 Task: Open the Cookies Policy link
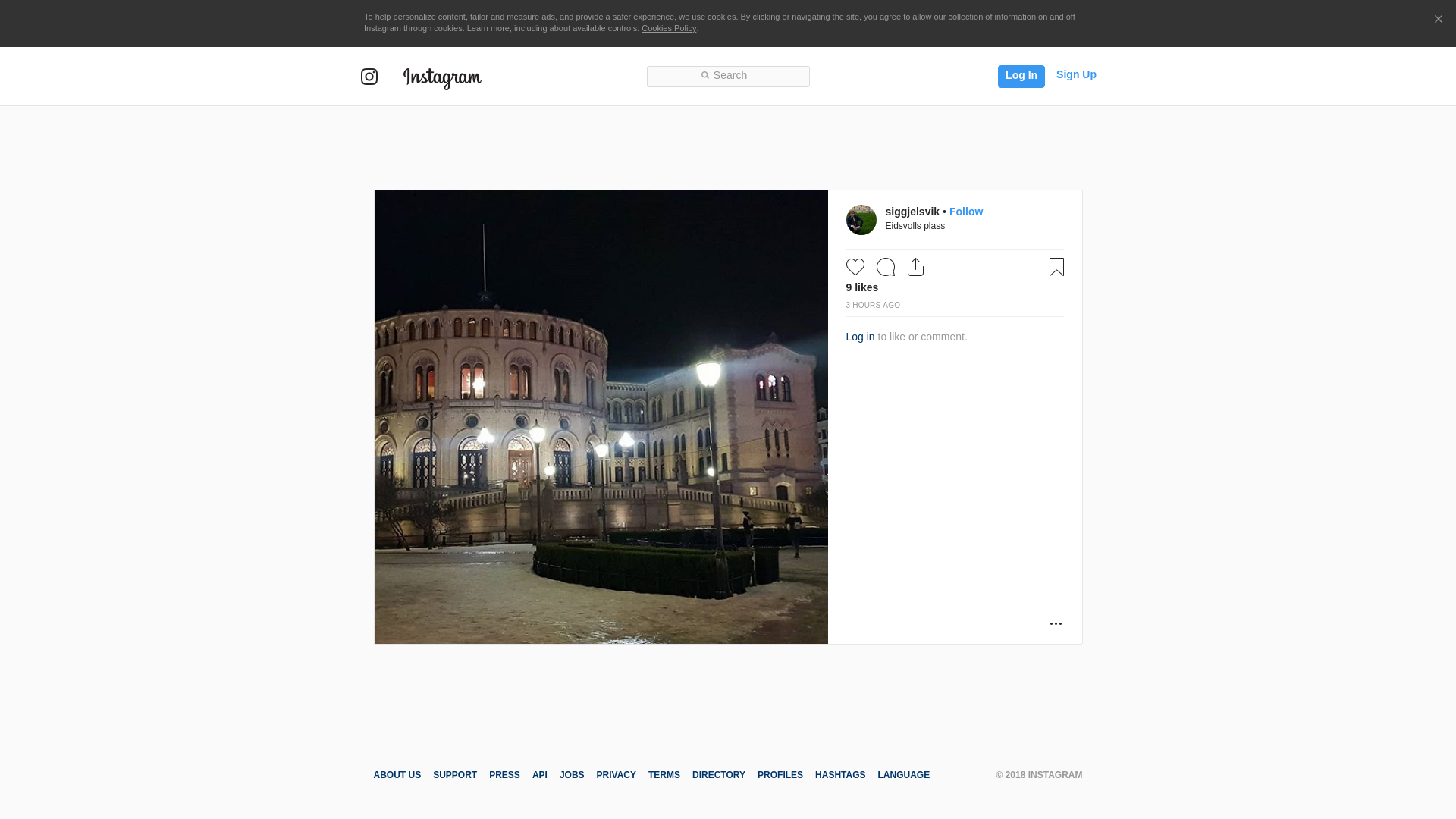click(x=668, y=28)
